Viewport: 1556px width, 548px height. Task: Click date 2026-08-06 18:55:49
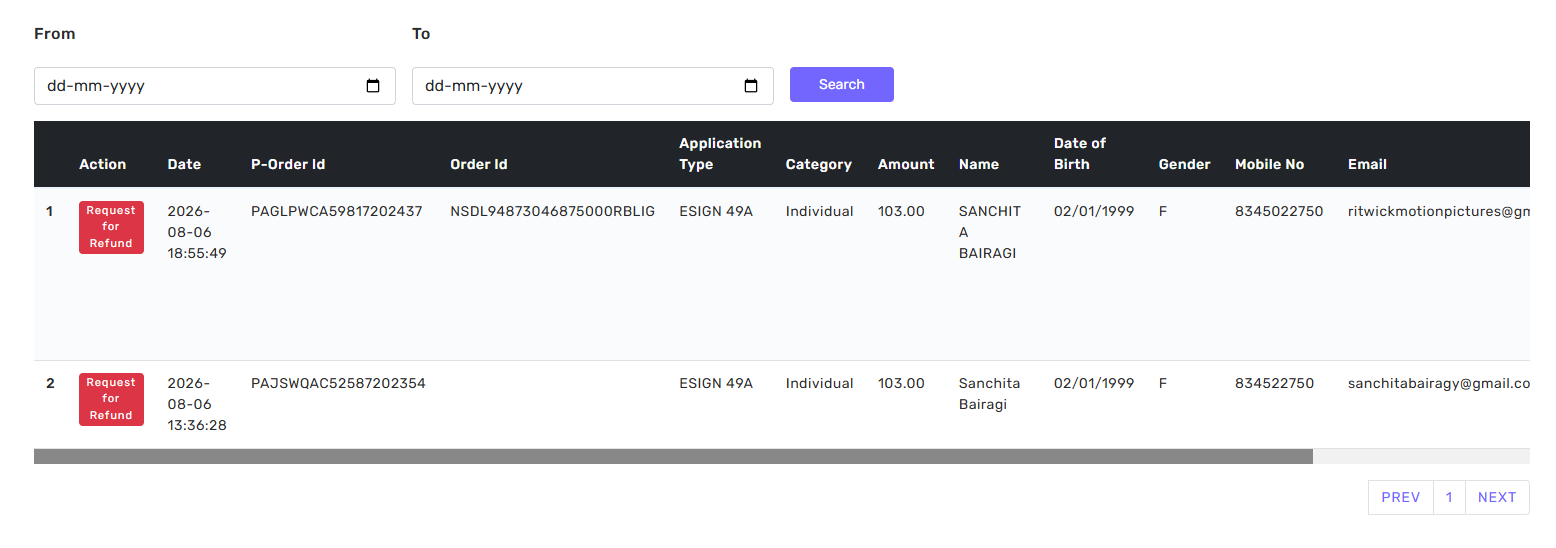(x=197, y=232)
